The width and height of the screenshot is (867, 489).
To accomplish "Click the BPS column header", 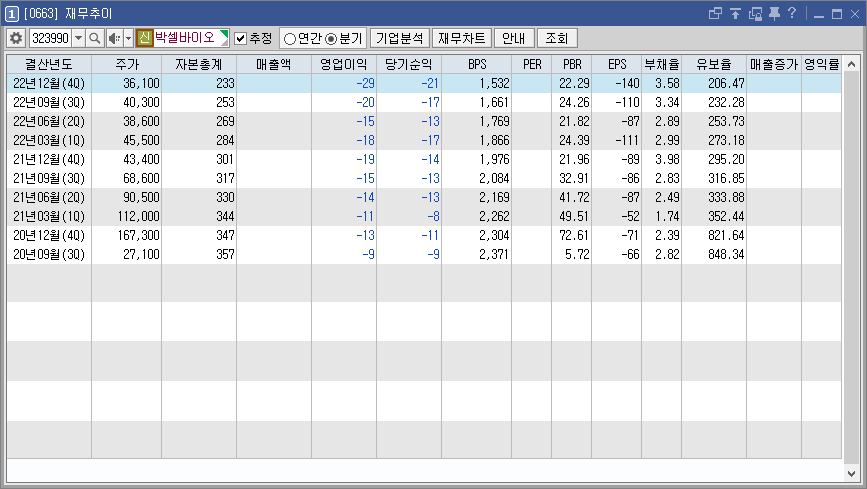I will pyautogui.click(x=477, y=64).
